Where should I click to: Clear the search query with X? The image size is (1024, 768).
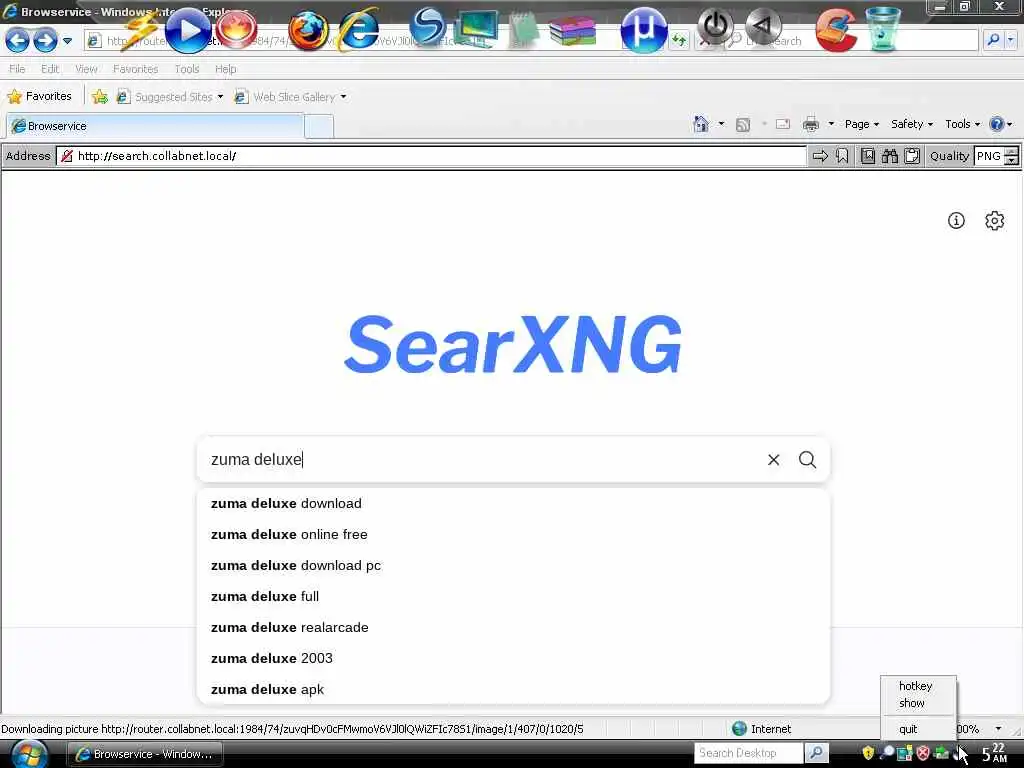pyautogui.click(x=774, y=460)
